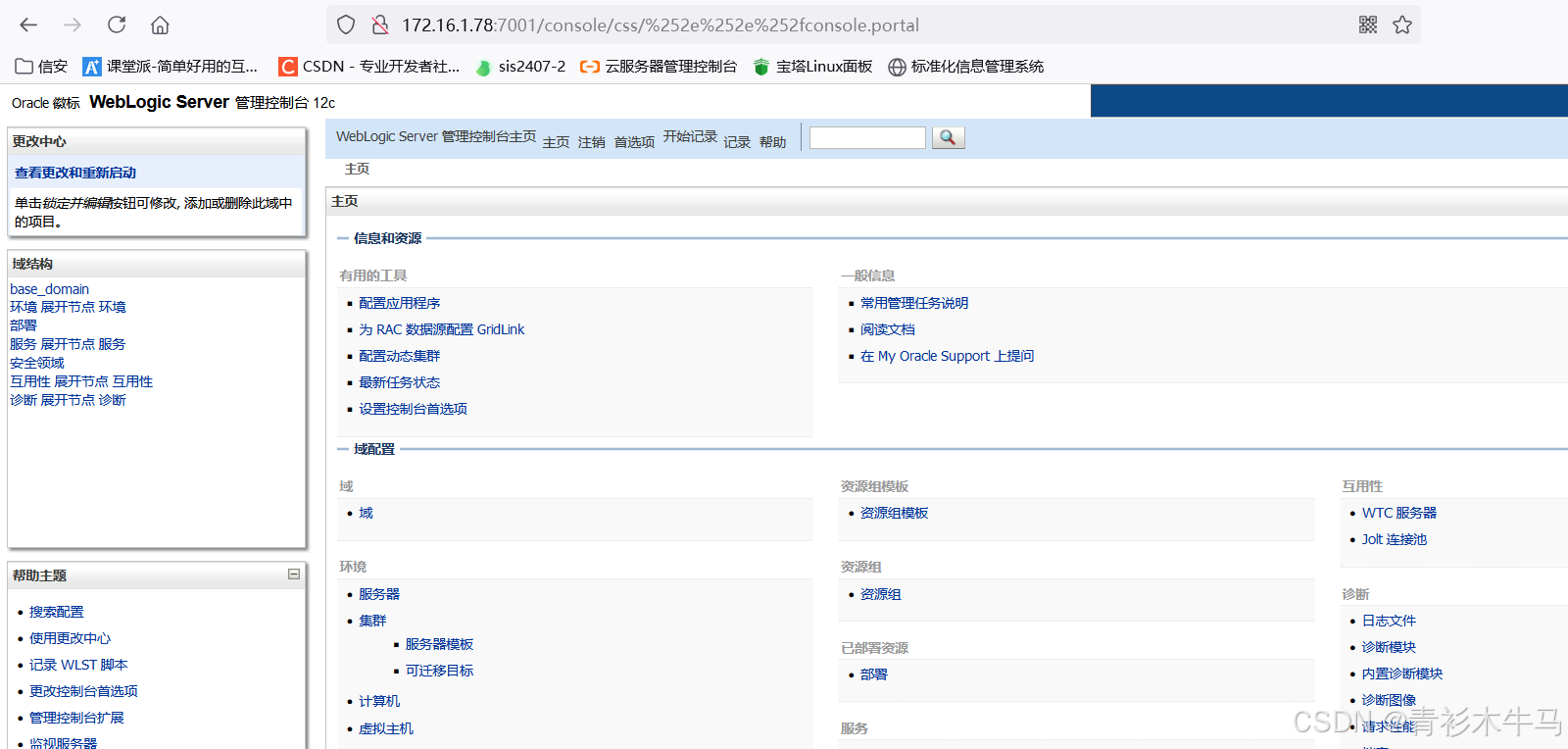Open 搜索配置 help topic
The width and height of the screenshot is (1568, 749).
[57, 612]
